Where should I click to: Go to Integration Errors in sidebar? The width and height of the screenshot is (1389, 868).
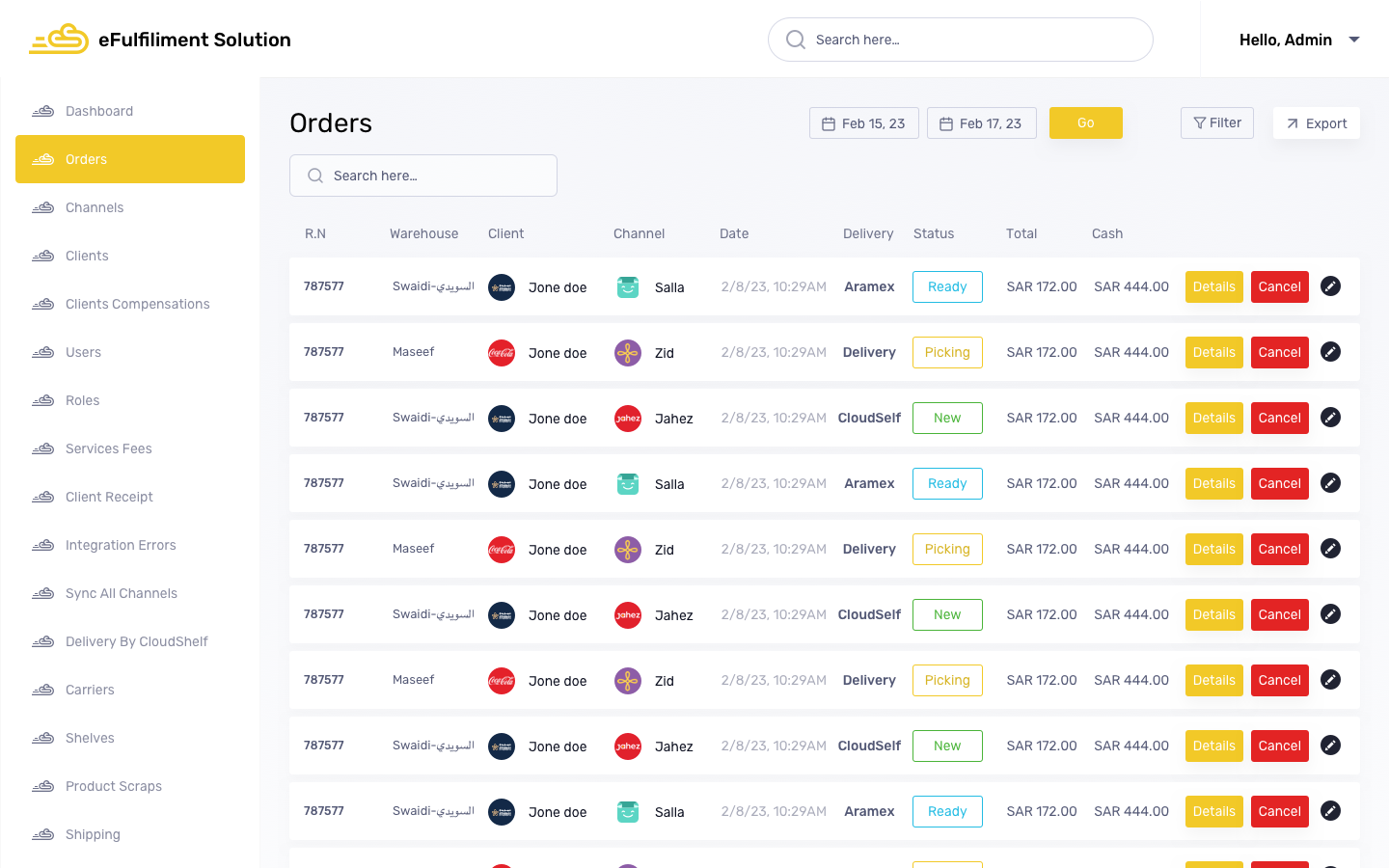click(x=121, y=545)
